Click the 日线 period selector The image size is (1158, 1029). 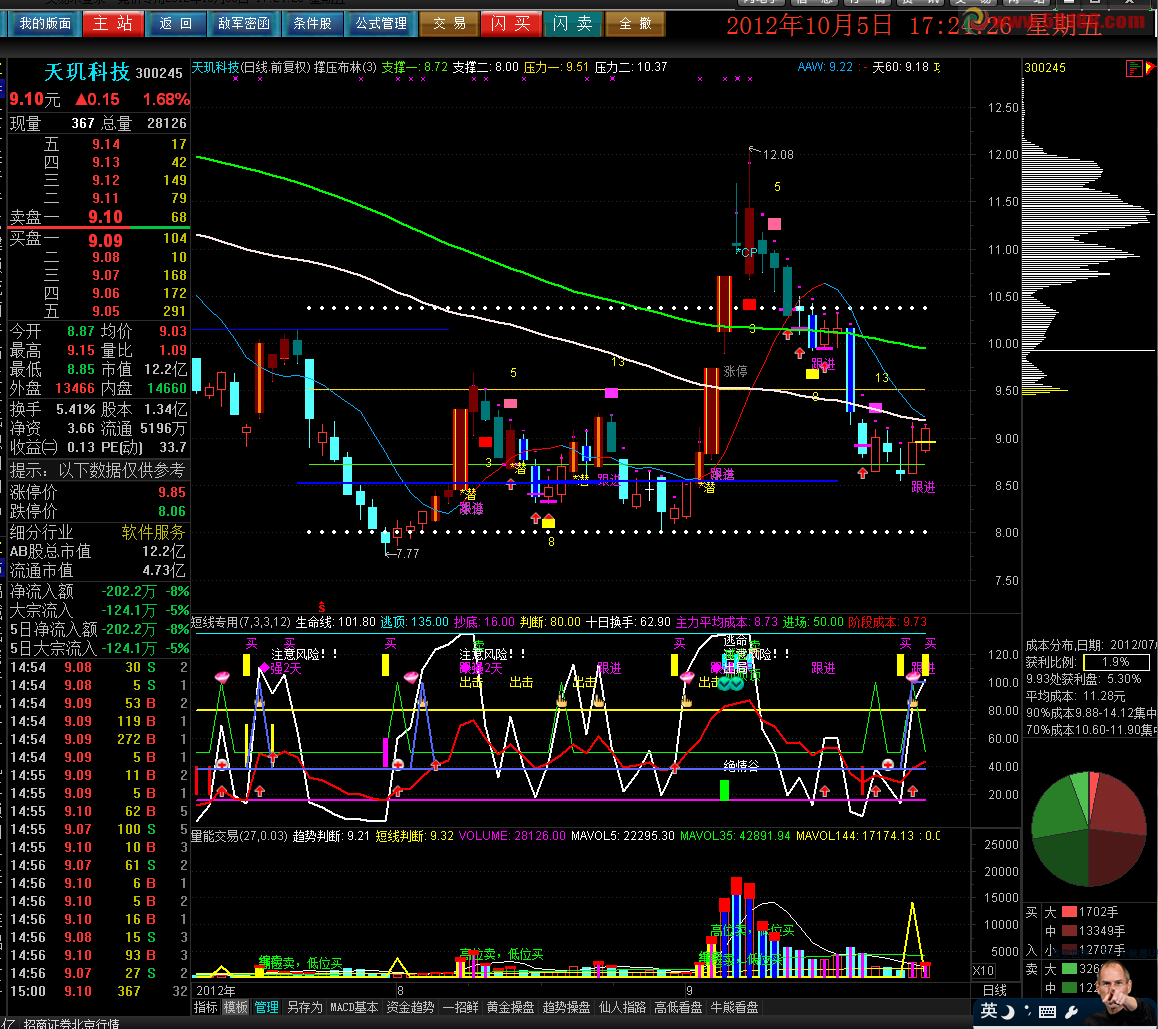pos(995,990)
